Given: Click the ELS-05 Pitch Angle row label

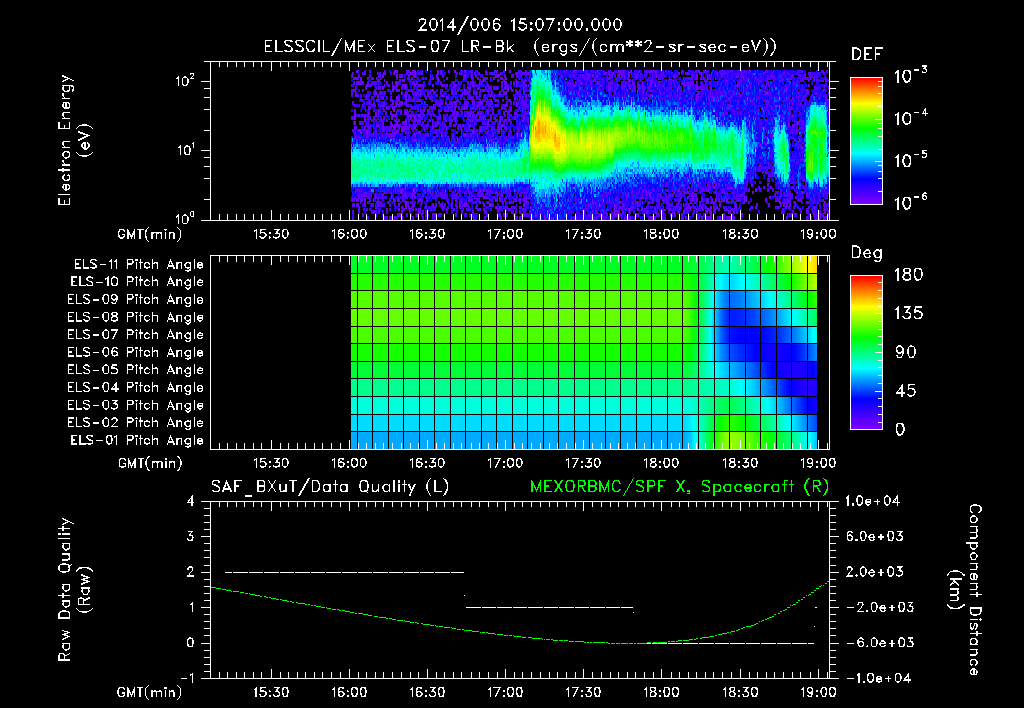Looking at the screenshot, I should point(136,370).
